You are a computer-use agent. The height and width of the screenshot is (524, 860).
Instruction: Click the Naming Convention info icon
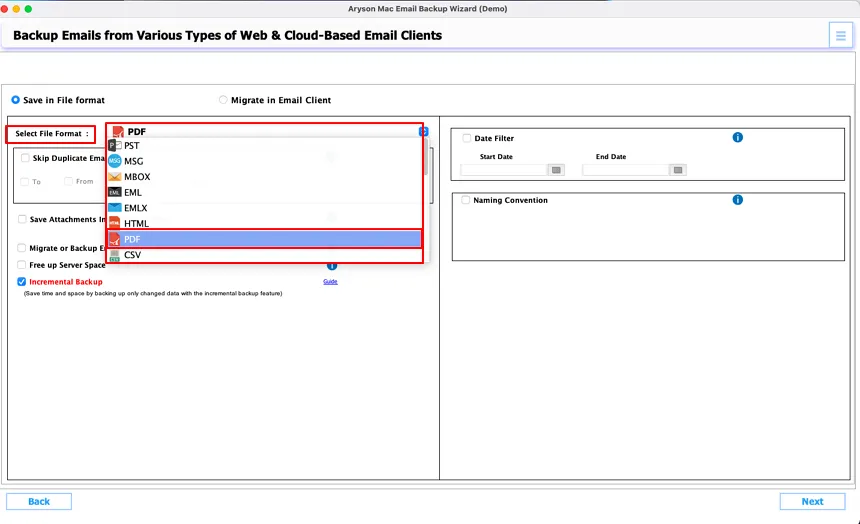[738, 200]
